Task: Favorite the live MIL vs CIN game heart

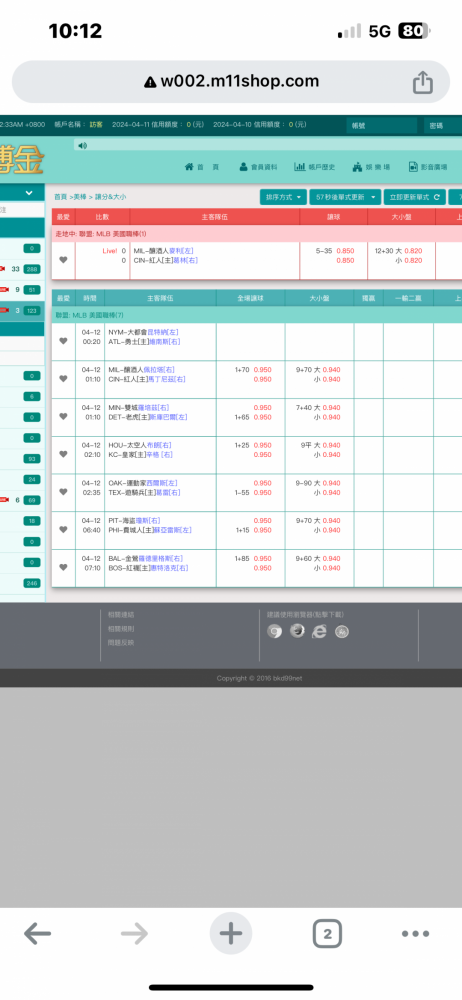Action: pyautogui.click(x=63, y=260)
